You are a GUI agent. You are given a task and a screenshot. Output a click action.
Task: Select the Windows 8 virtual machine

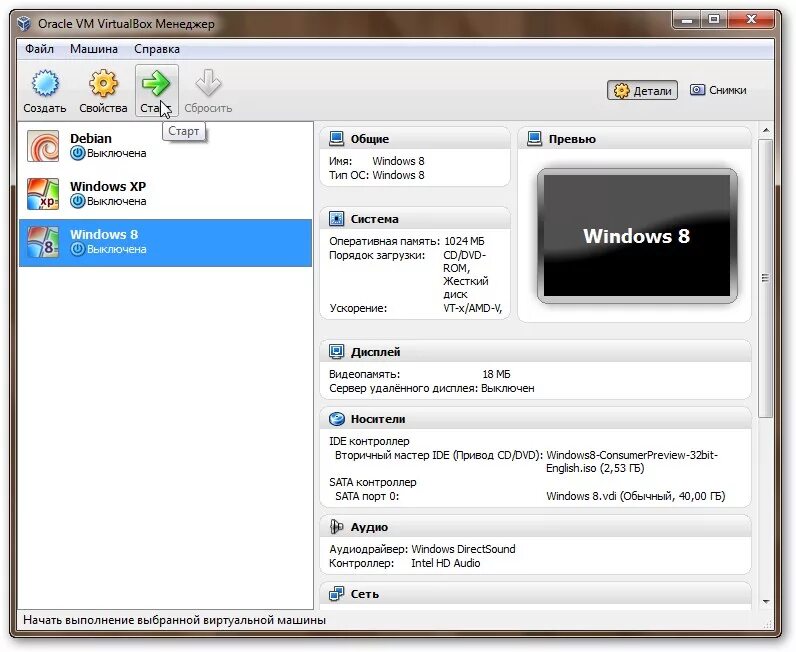(x=165, y=243)
